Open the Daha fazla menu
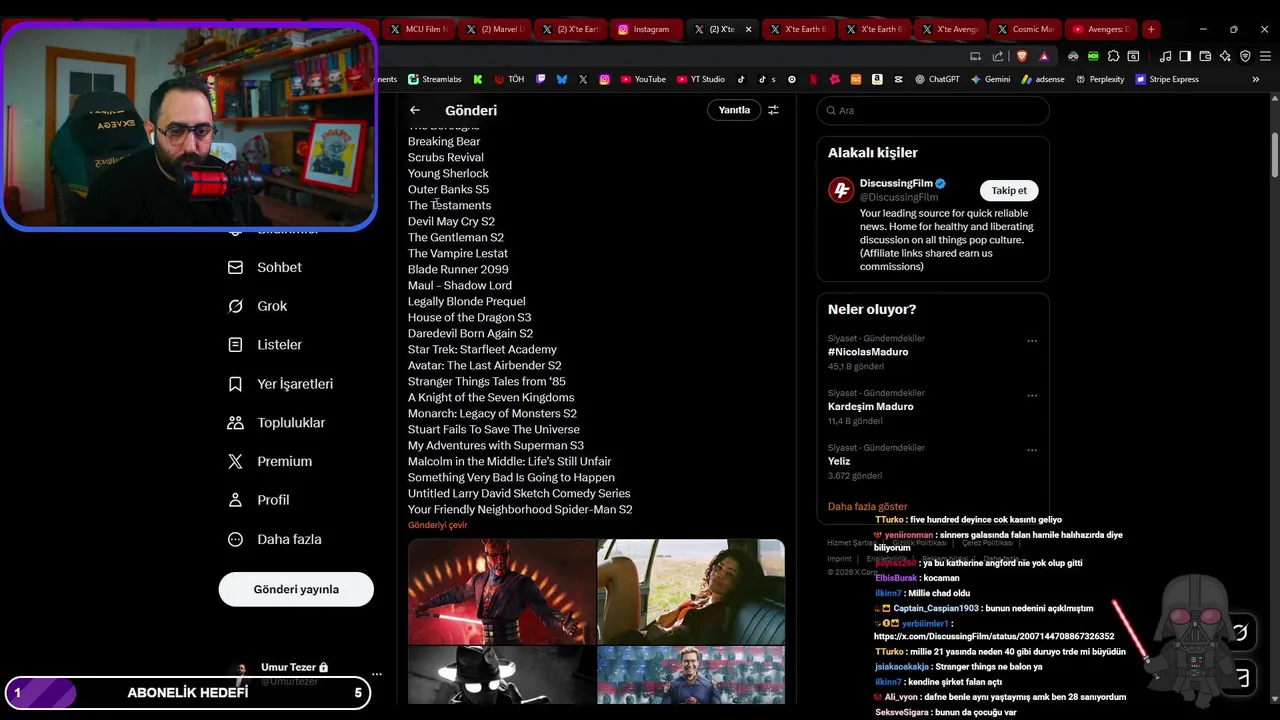1280x720 pixels. click(274, 539)
